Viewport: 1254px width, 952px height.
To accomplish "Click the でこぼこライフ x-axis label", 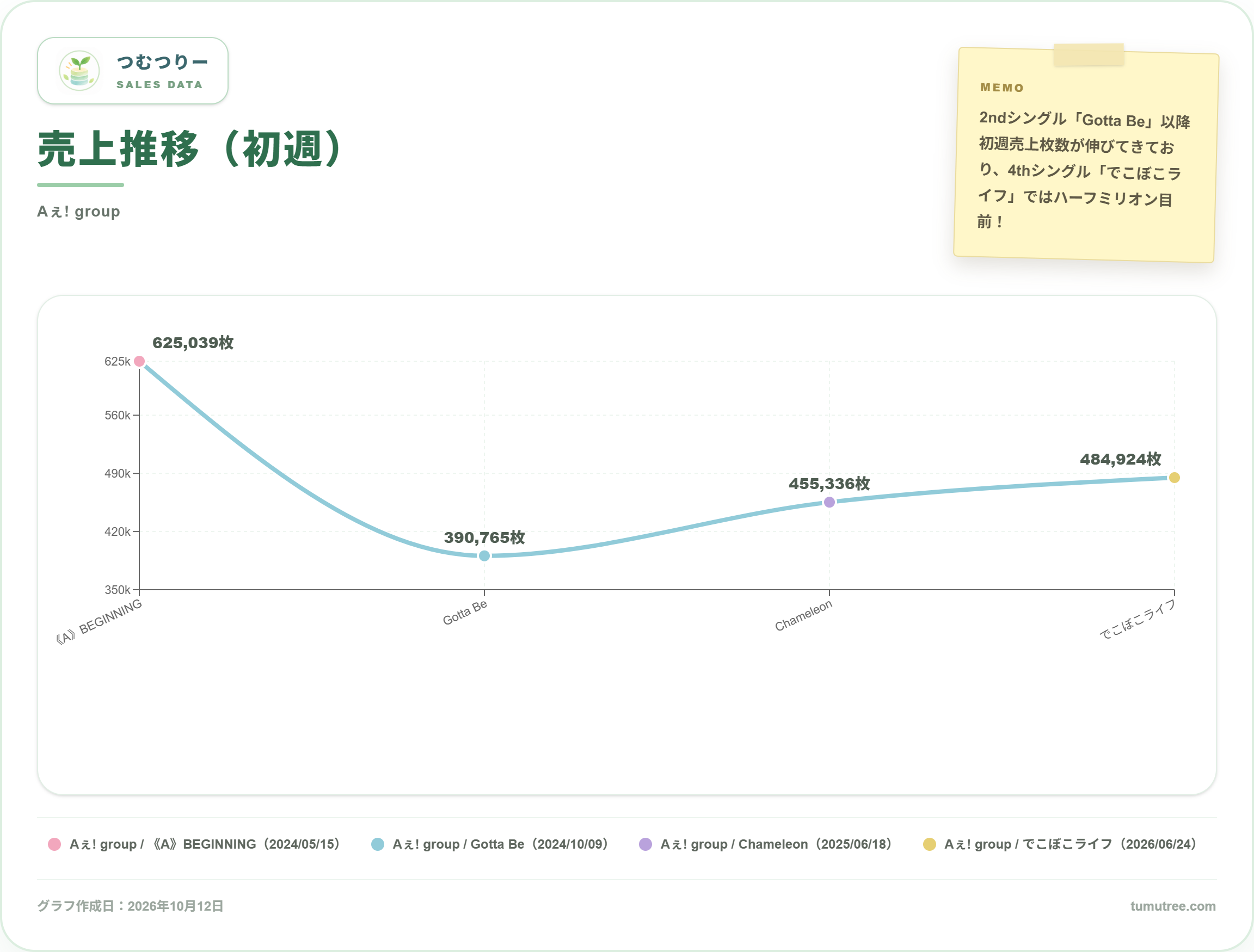I will 1138,620.
